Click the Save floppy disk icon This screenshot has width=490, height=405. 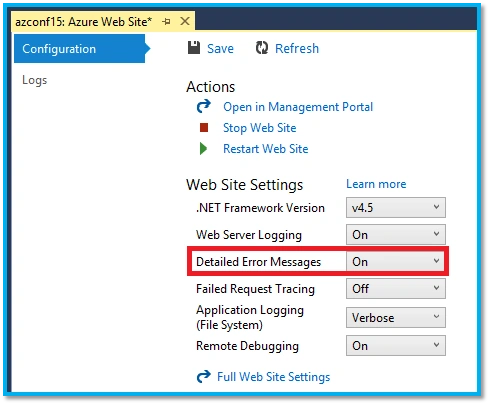[x=194, y=48]
